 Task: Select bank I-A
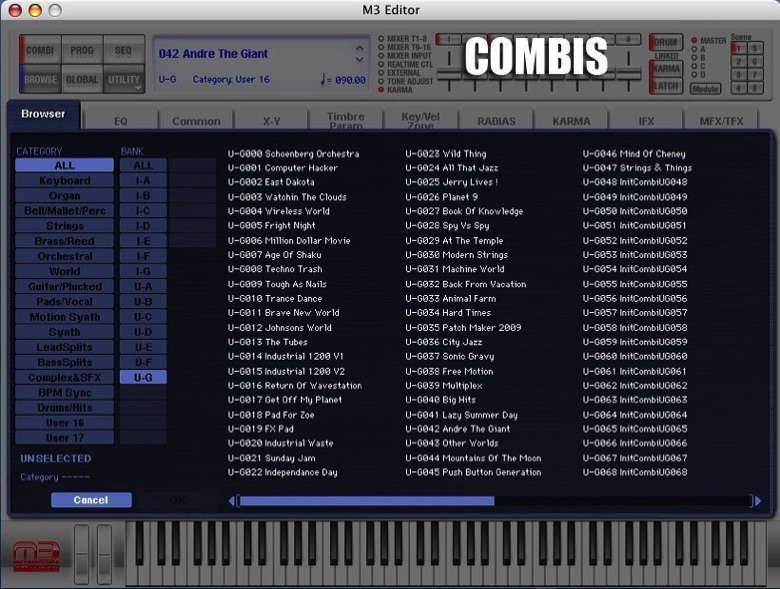click(143, 181)
